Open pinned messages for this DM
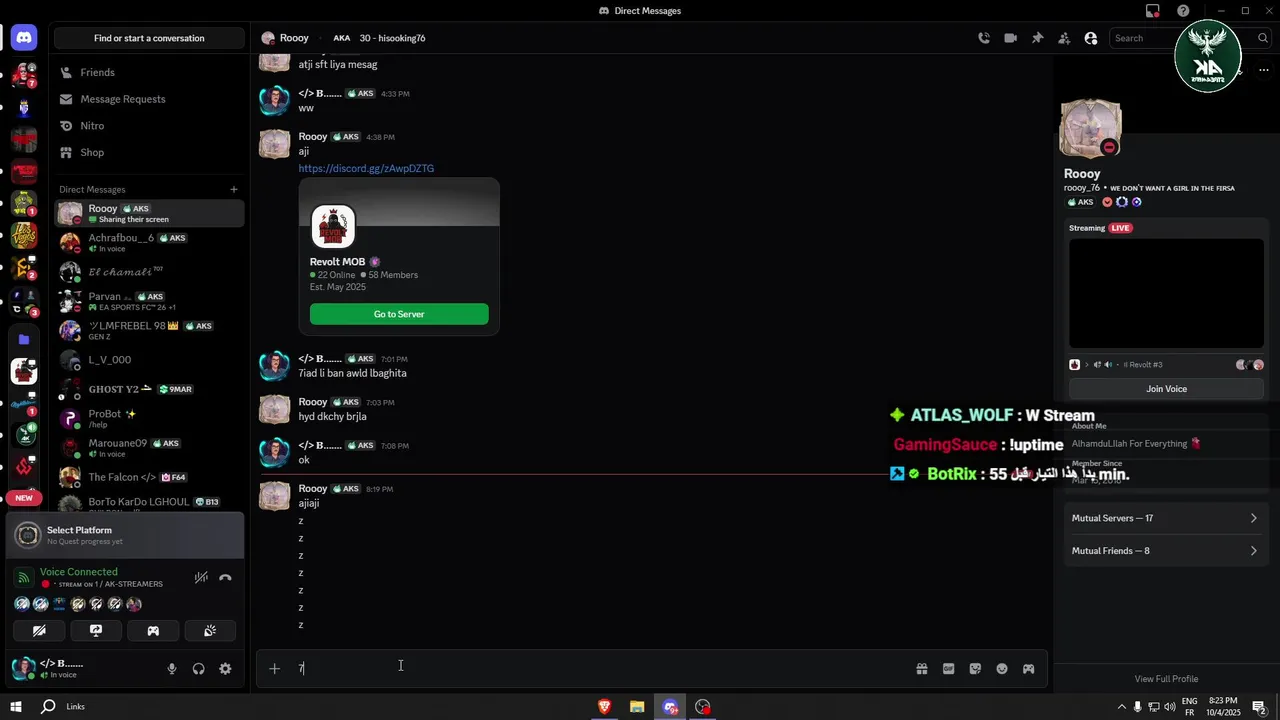This screenshot has height=720, width=1280. pos(1037,38)
